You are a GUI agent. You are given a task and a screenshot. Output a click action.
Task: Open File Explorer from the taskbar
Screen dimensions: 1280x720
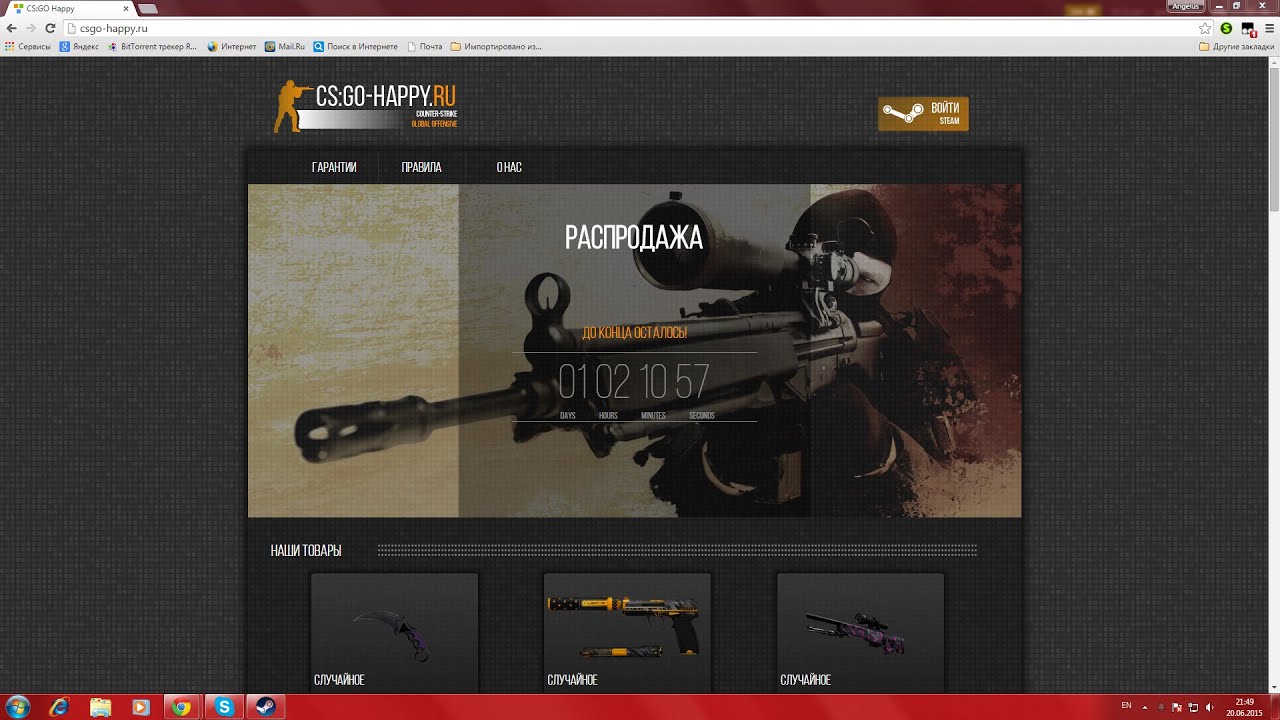[100, 707]
